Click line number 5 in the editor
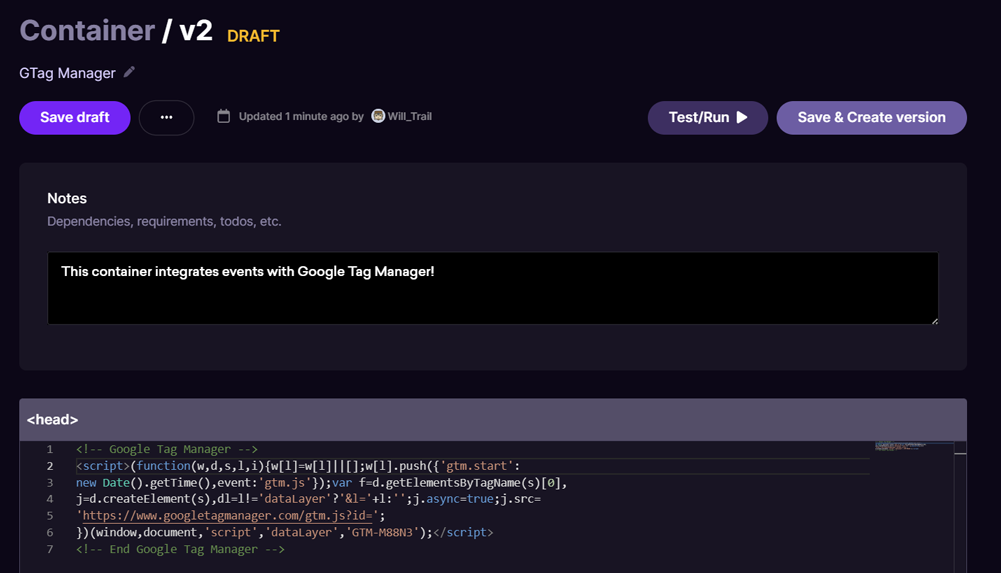 click(x=50, y=516)
